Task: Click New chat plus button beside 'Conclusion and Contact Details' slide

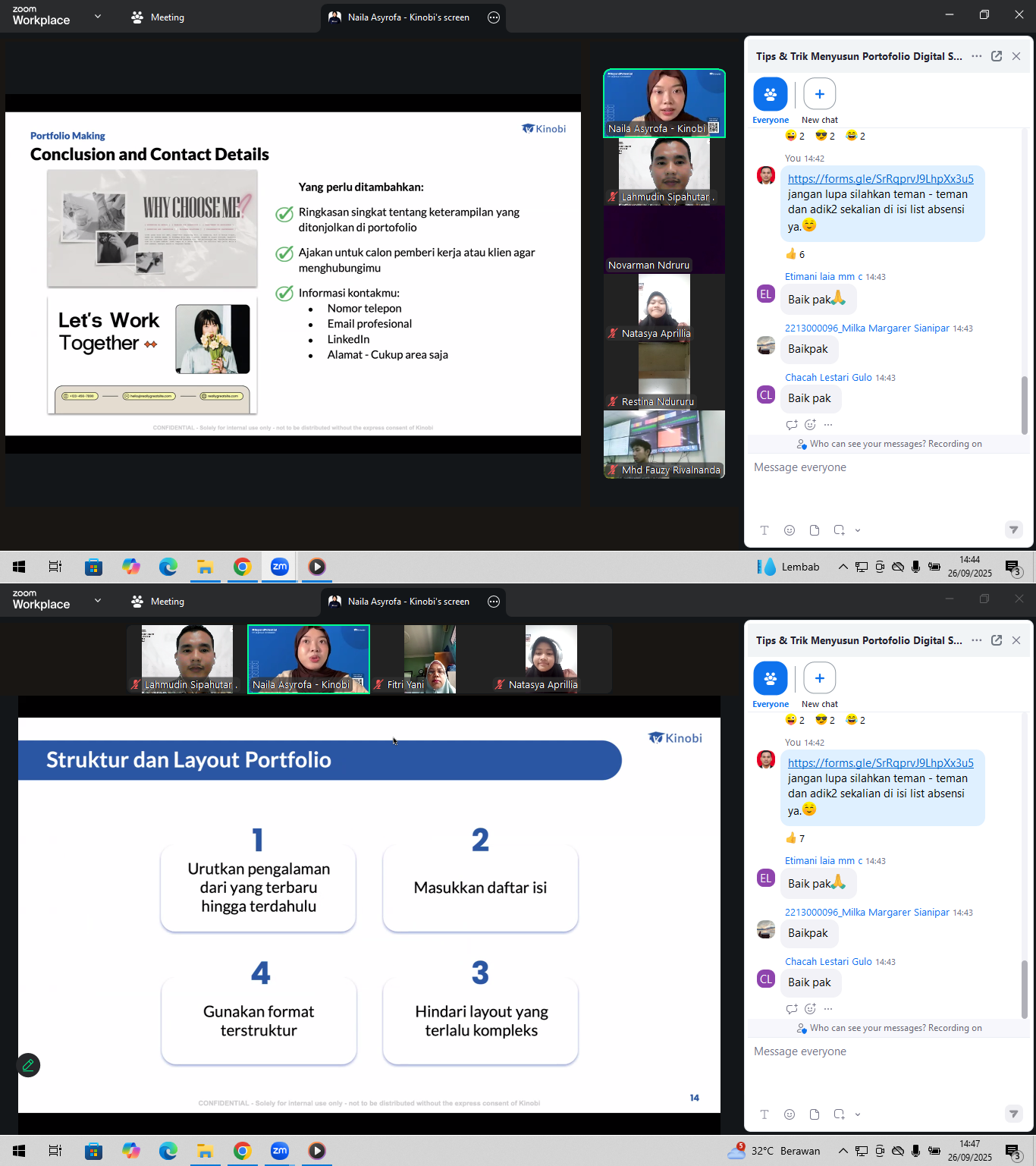Action: click(x=819, y=94)
